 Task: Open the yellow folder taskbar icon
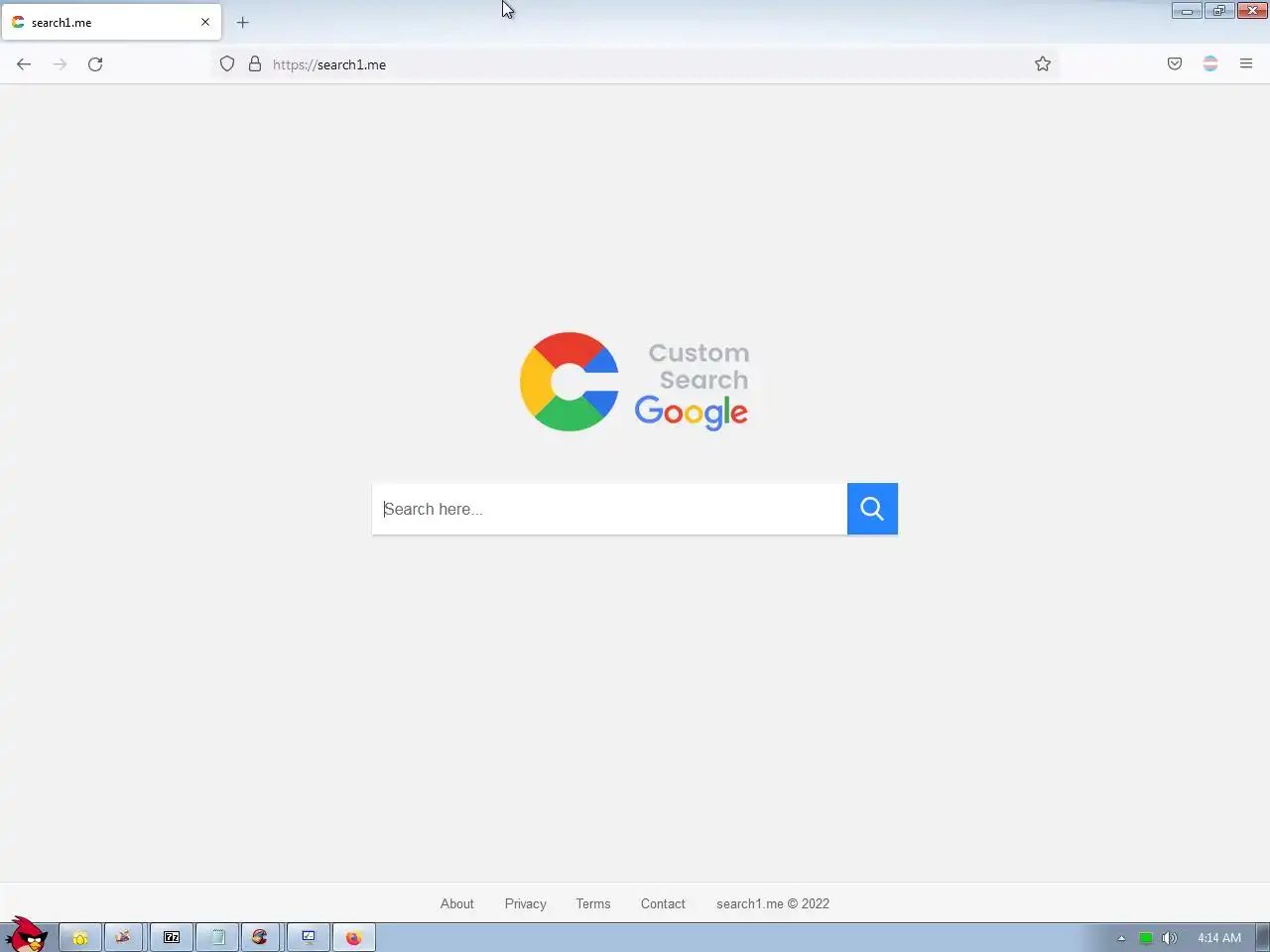click(x=80, y=937)
